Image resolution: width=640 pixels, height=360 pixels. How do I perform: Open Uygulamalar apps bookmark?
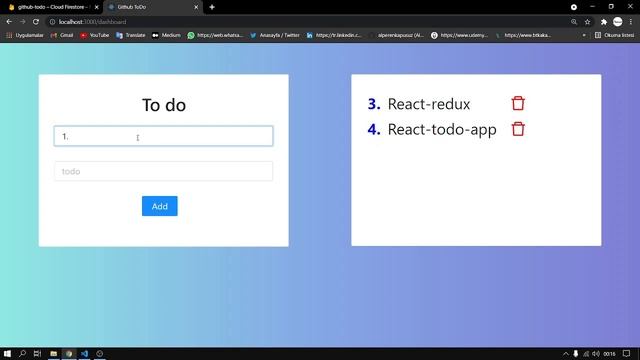(25, 35)
